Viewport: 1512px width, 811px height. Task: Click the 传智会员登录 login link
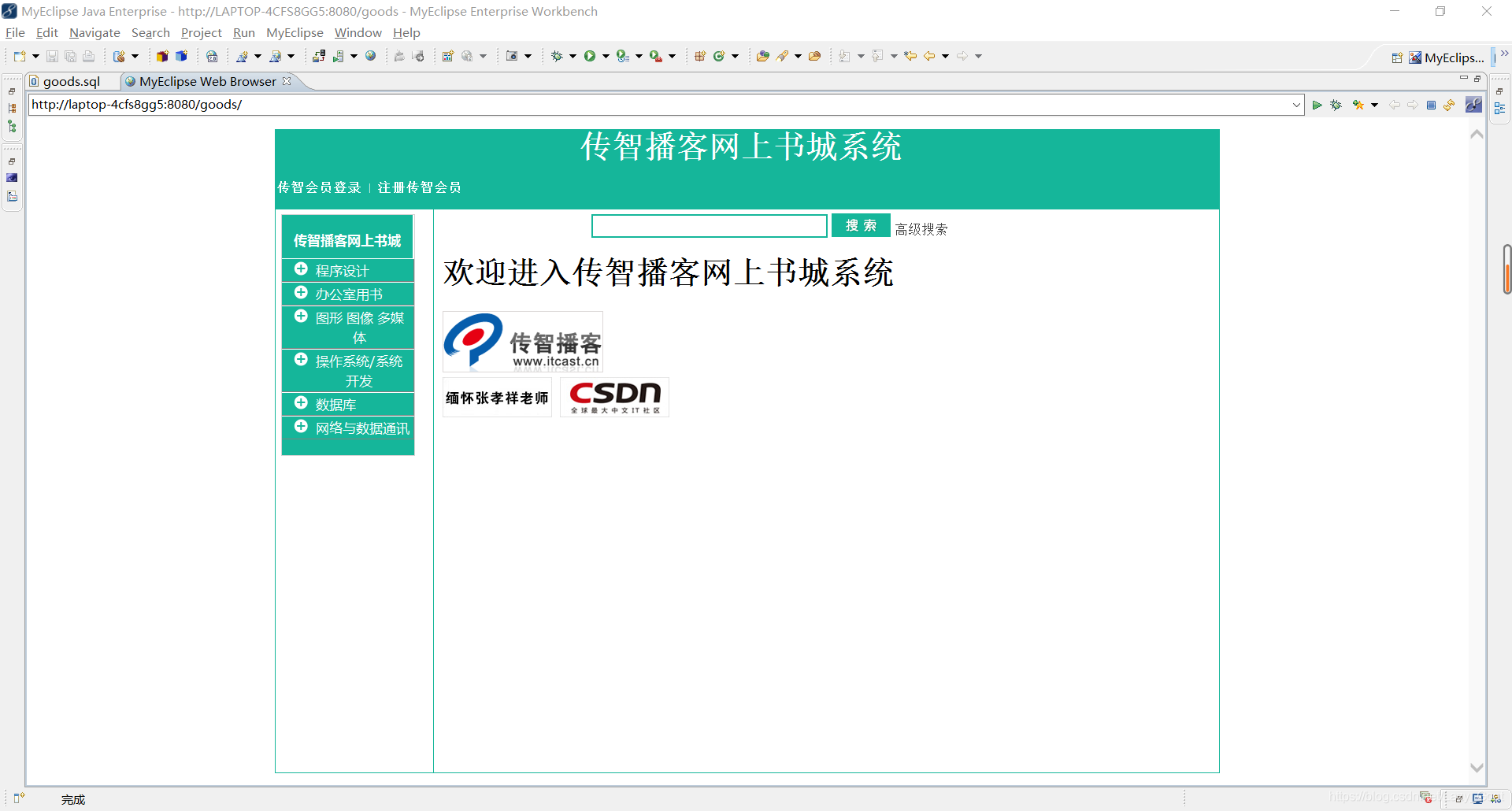pos(319,187)
